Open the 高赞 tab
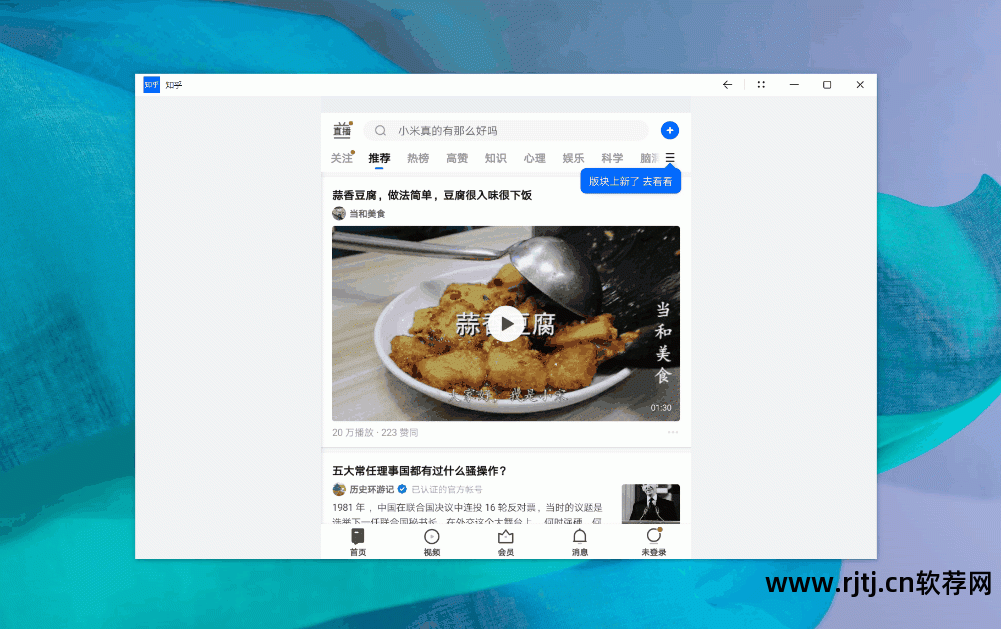This screenshot has height=629, width=1001. coord(457,158)
